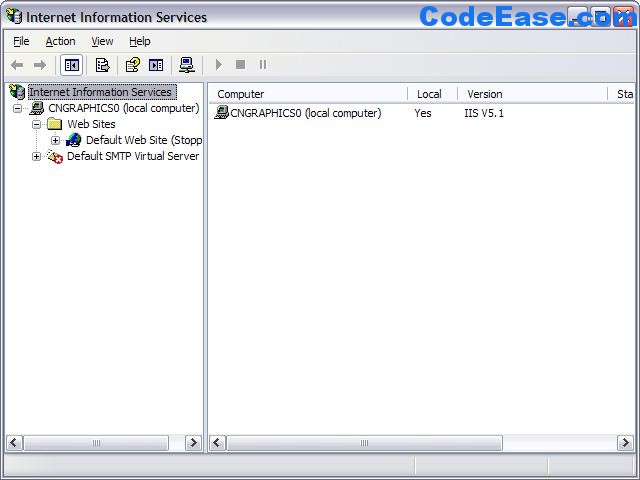This screenshot has width=640, height=480.
Task: Select Default SMTP Virtual Server tree item
Action: click(133, 156)
